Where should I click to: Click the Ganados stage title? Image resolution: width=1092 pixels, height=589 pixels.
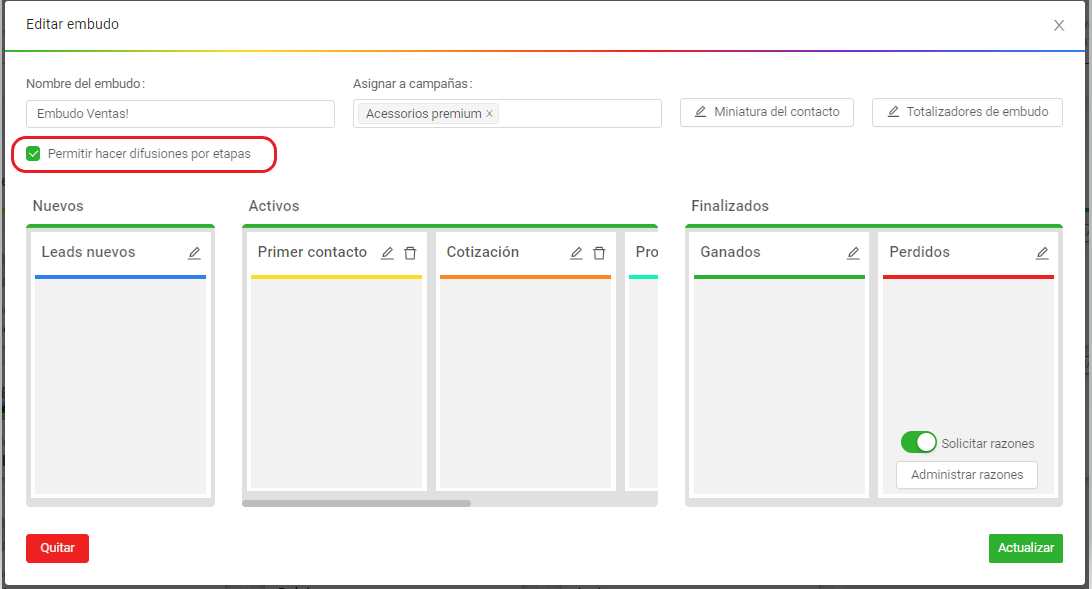tap(731, 252)
